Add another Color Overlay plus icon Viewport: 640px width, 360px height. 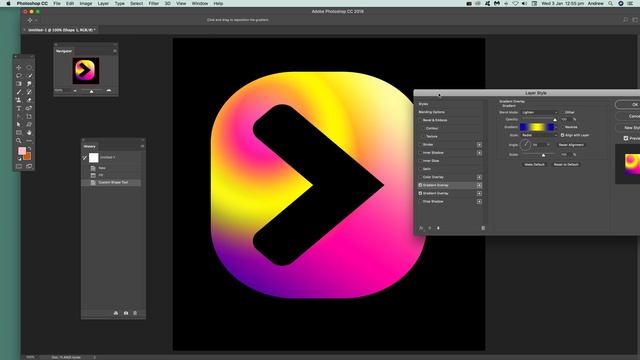[479, 177]
